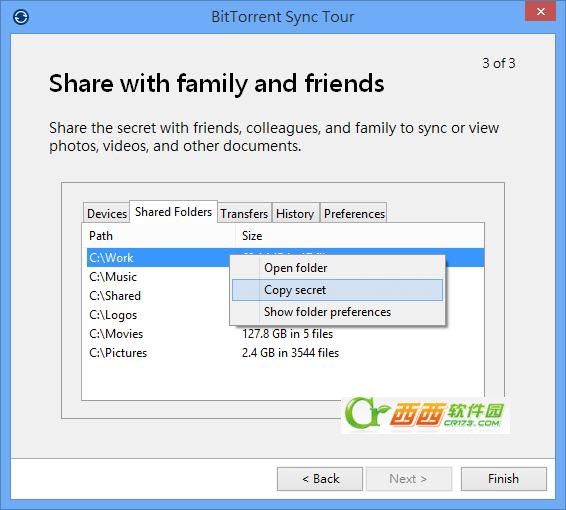Sort by the Size column header
The width and height of the screenshot is (566, 510).
coord(360,236)
